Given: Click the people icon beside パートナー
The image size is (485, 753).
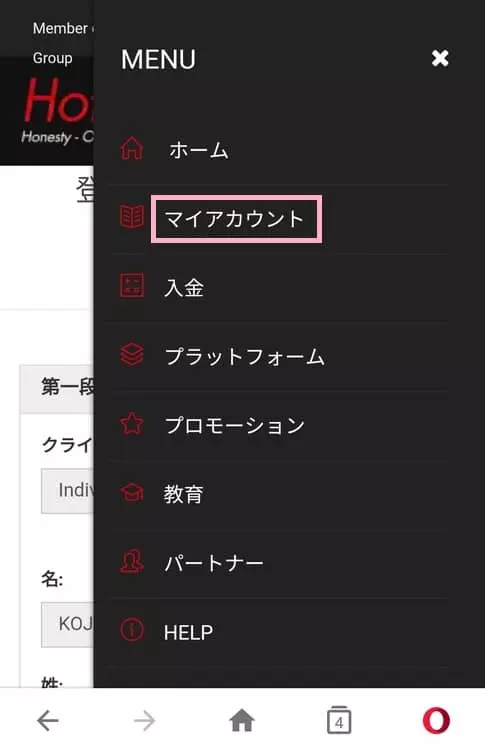Looking at the screenshot, I should [x=132, y=561].
